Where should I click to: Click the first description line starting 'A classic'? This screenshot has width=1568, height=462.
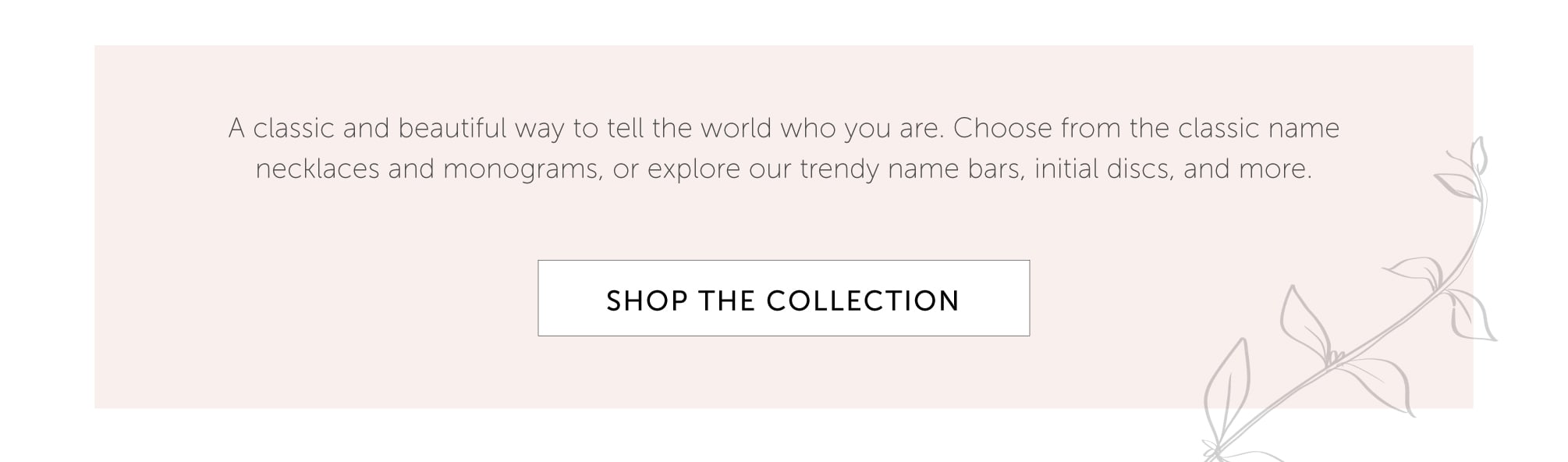pos(783,128)
